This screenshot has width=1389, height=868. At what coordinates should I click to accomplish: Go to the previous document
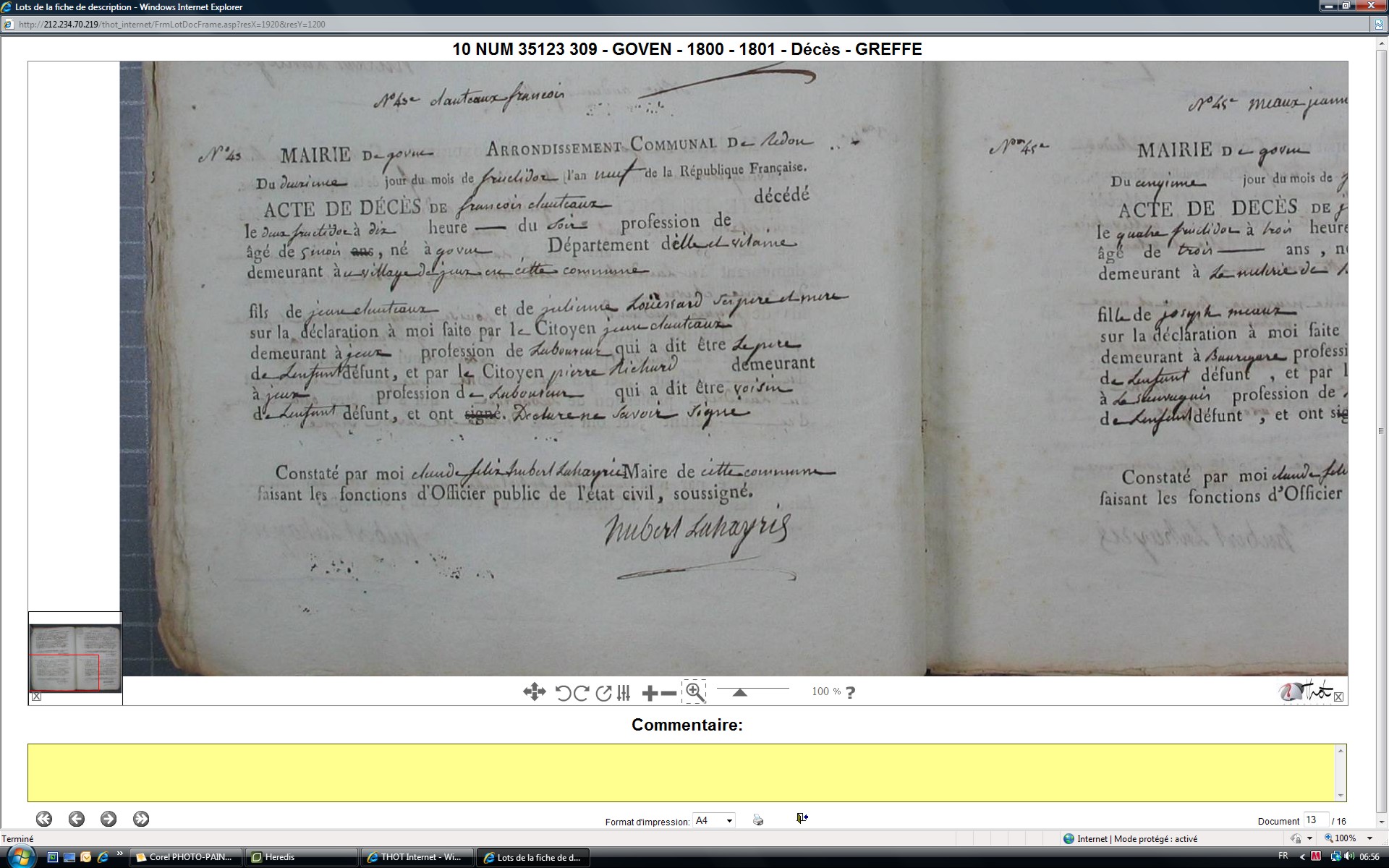tap(77, 819)
